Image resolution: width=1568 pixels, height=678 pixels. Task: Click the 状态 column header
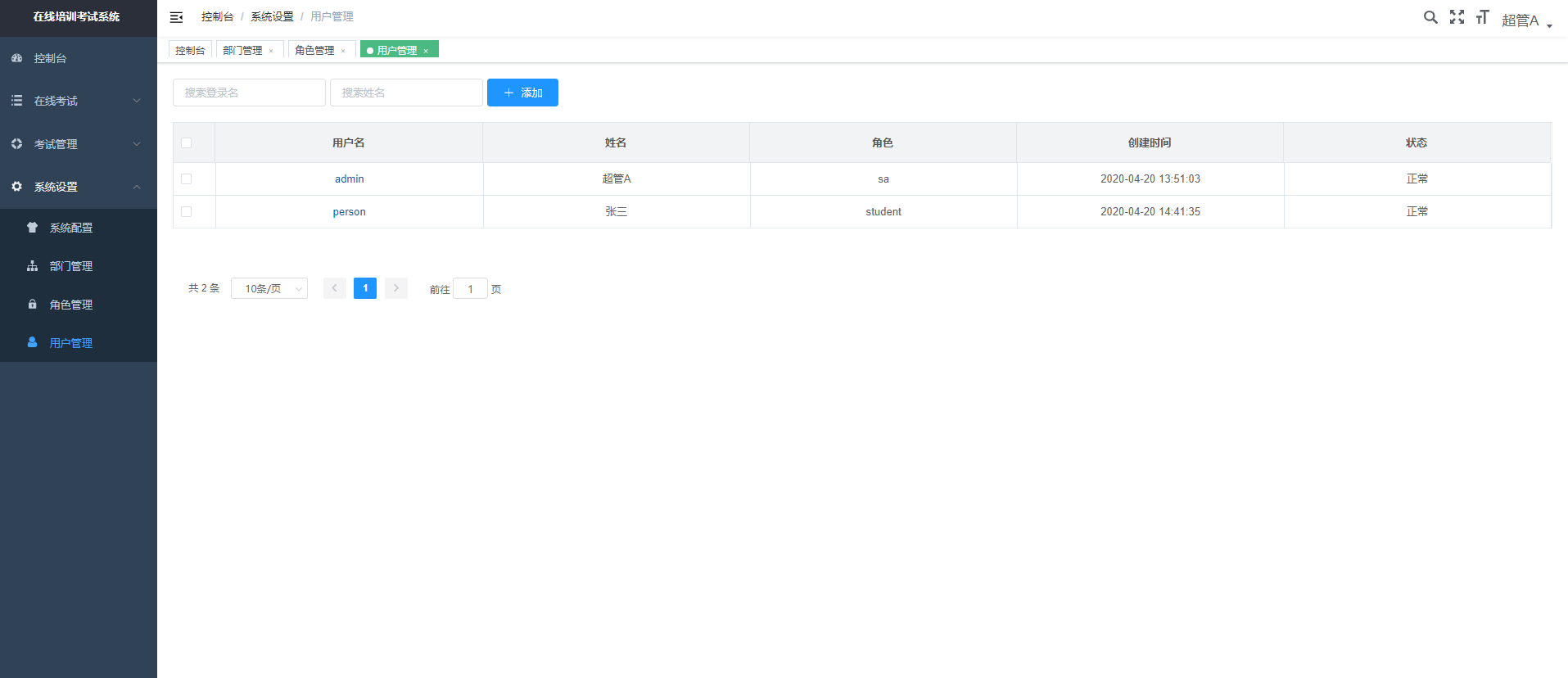pos(1417,142)
